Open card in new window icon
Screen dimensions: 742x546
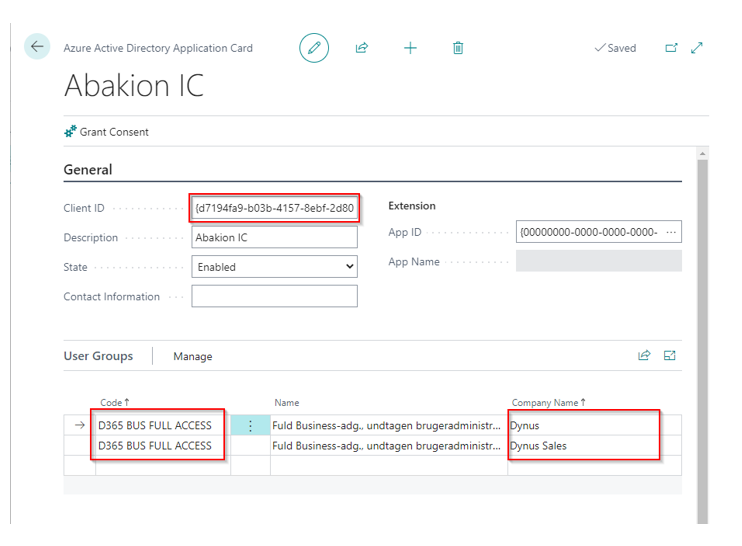coord(671,48)
